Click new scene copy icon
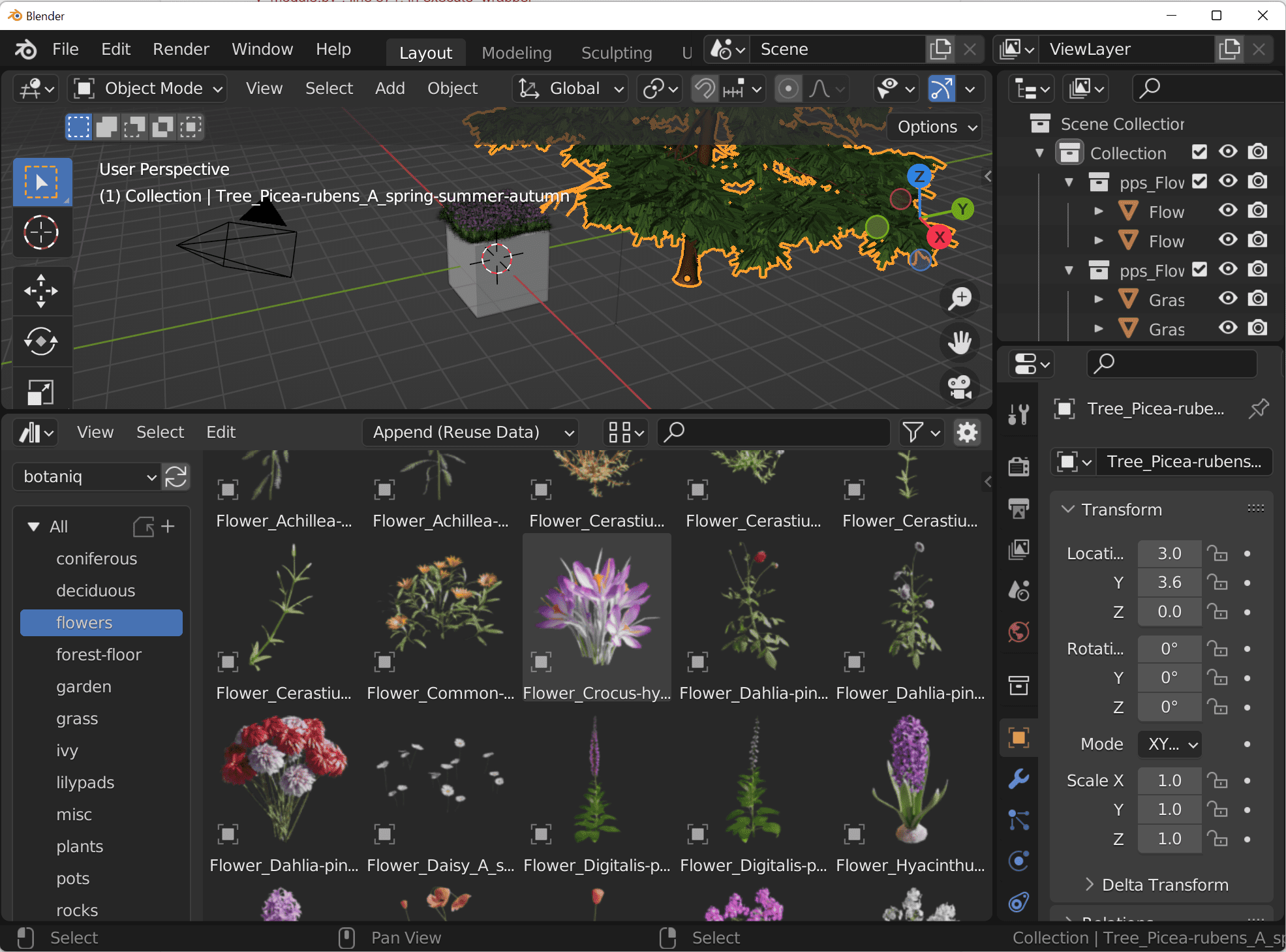Image resolution: width=1286 pixels, height=952 pixels. pos(941,50)
